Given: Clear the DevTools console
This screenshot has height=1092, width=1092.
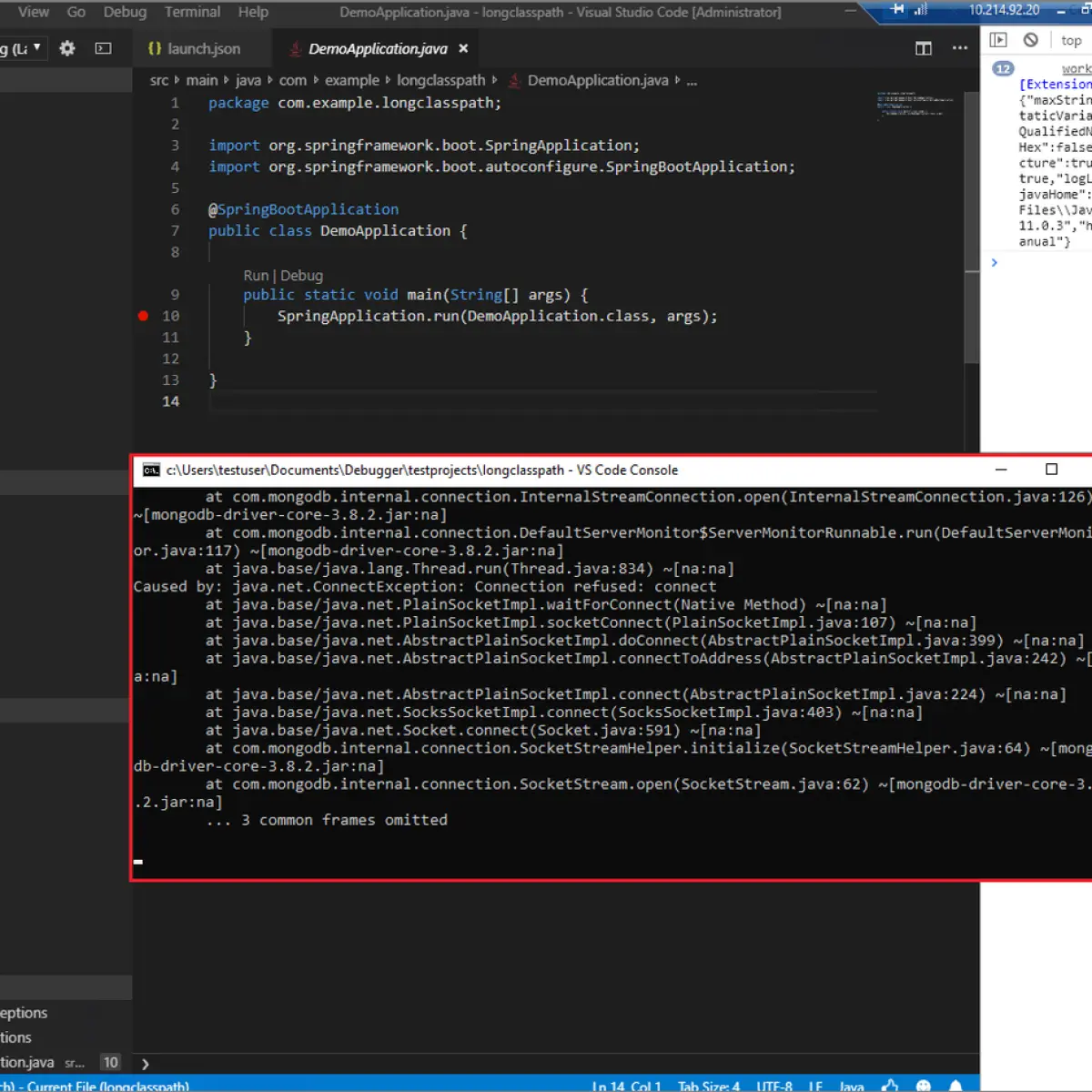Looking at the screenshot, I should pos(1030,39).
